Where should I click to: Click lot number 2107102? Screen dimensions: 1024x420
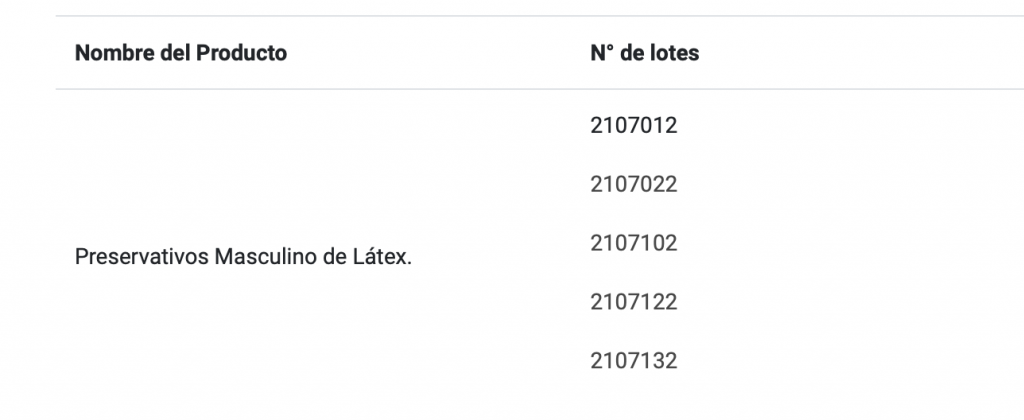point(634,243)
